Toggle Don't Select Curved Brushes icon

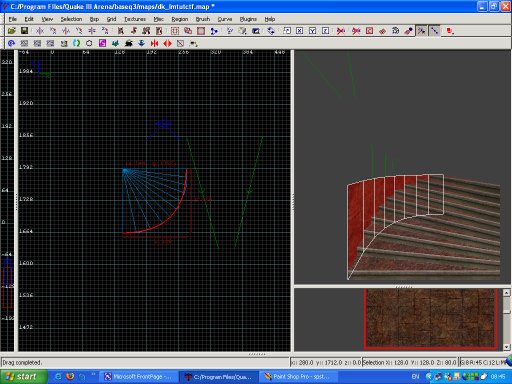click(356, 31)
